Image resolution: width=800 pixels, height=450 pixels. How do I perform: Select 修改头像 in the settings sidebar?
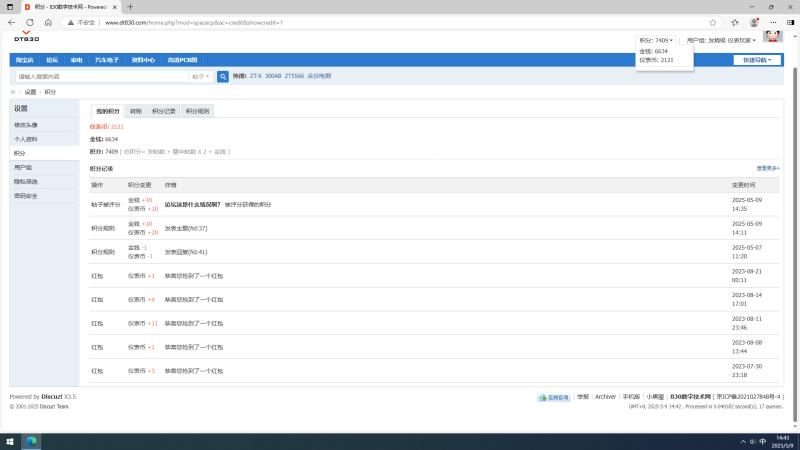(x=27, y=125)
